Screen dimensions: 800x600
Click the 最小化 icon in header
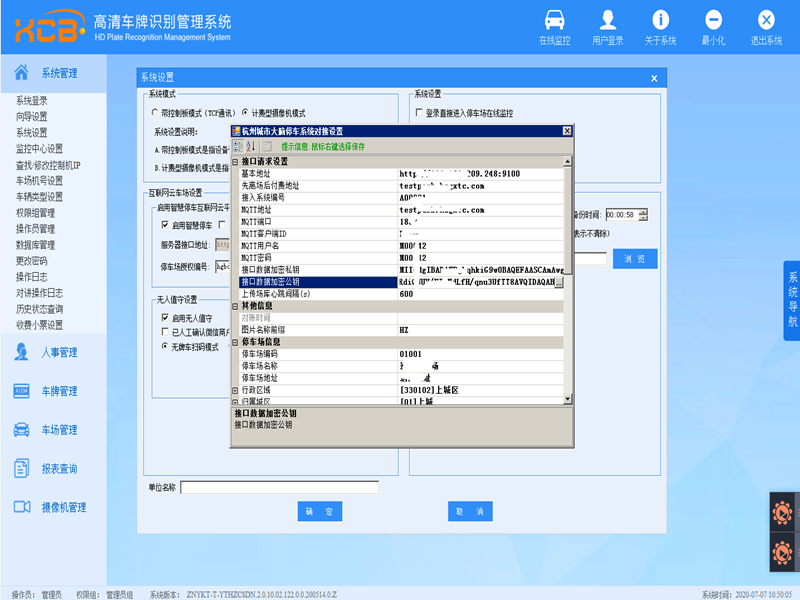pos(713,26)
